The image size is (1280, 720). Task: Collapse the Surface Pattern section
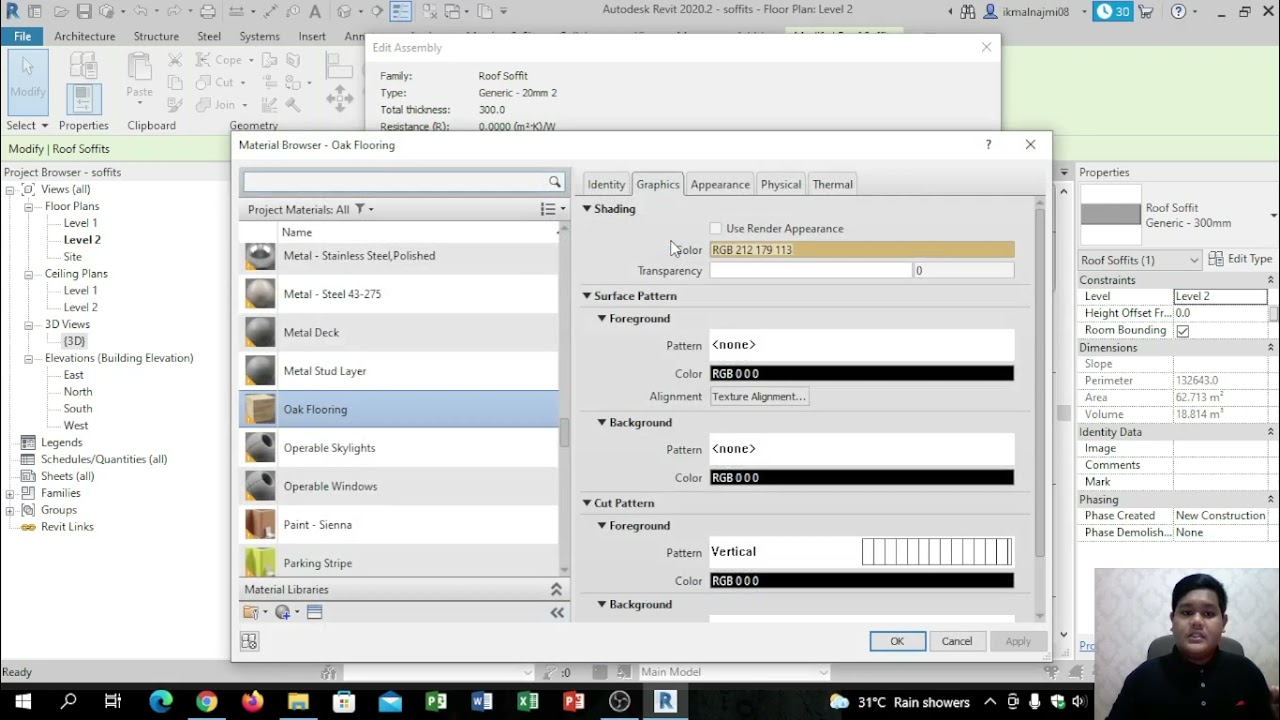coord(587,296)
